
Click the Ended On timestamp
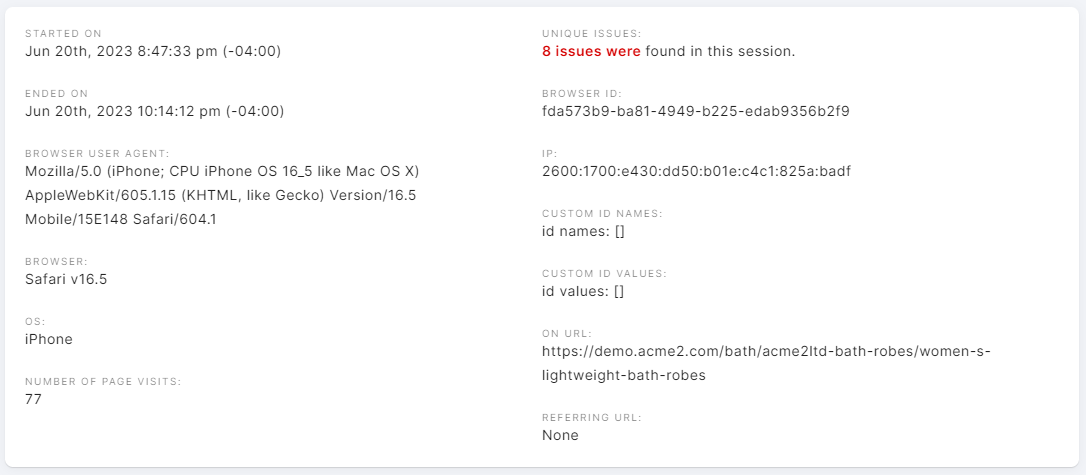[x=154, y=111]
